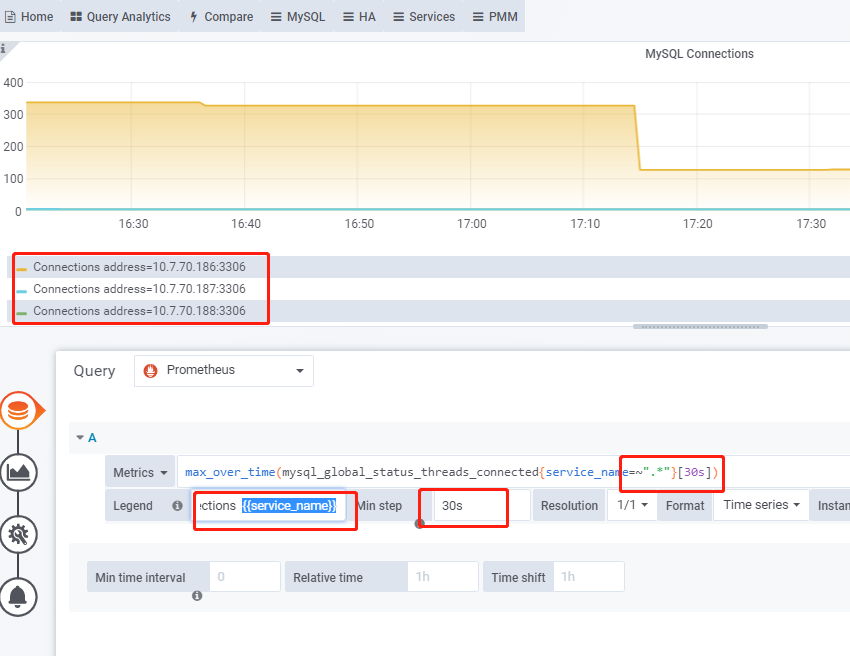
Task: Click the Min time interval field
Action: click(x=245, y=577)
